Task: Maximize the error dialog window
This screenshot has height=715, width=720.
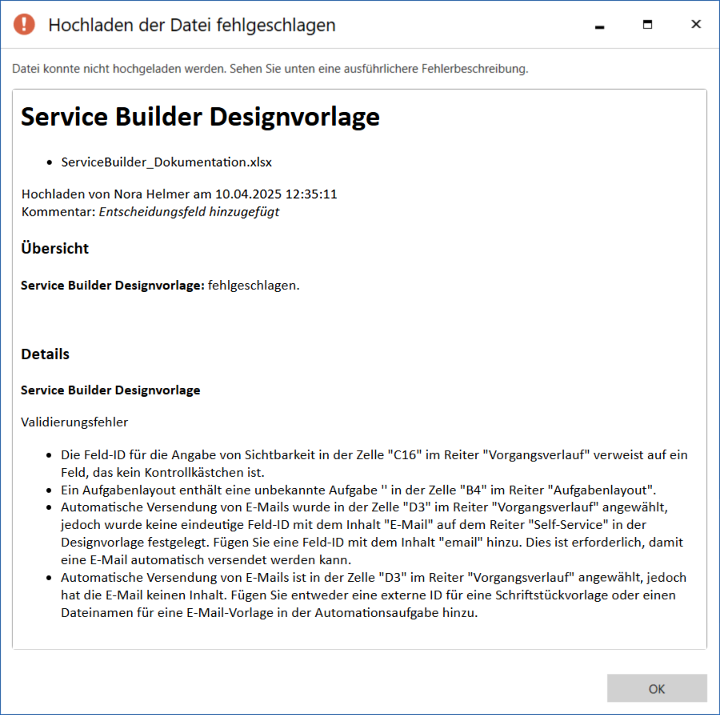Action: (x=647, y=25)
